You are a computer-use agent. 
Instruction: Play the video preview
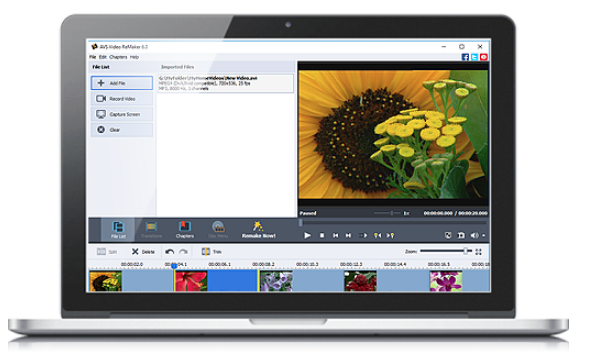[x=307, y=235]
